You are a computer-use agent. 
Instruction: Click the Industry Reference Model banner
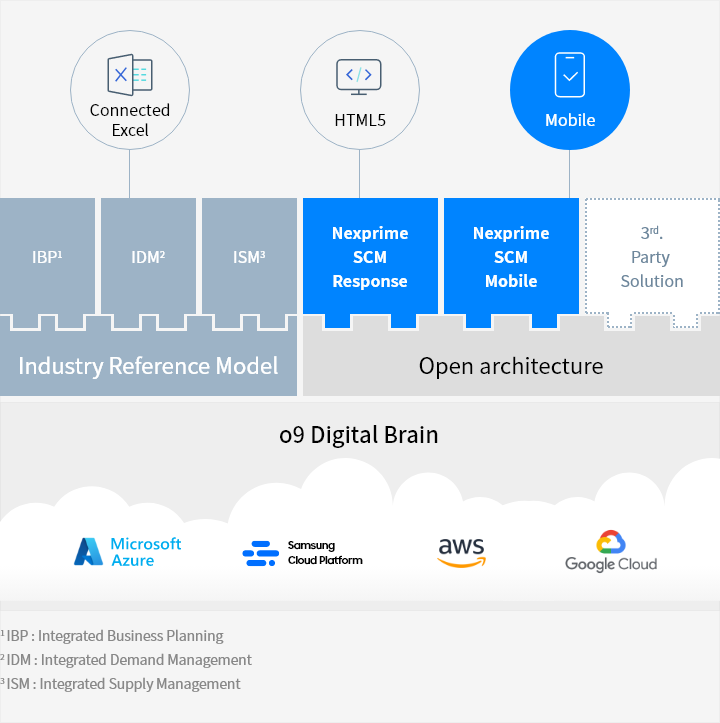point(148,366)
